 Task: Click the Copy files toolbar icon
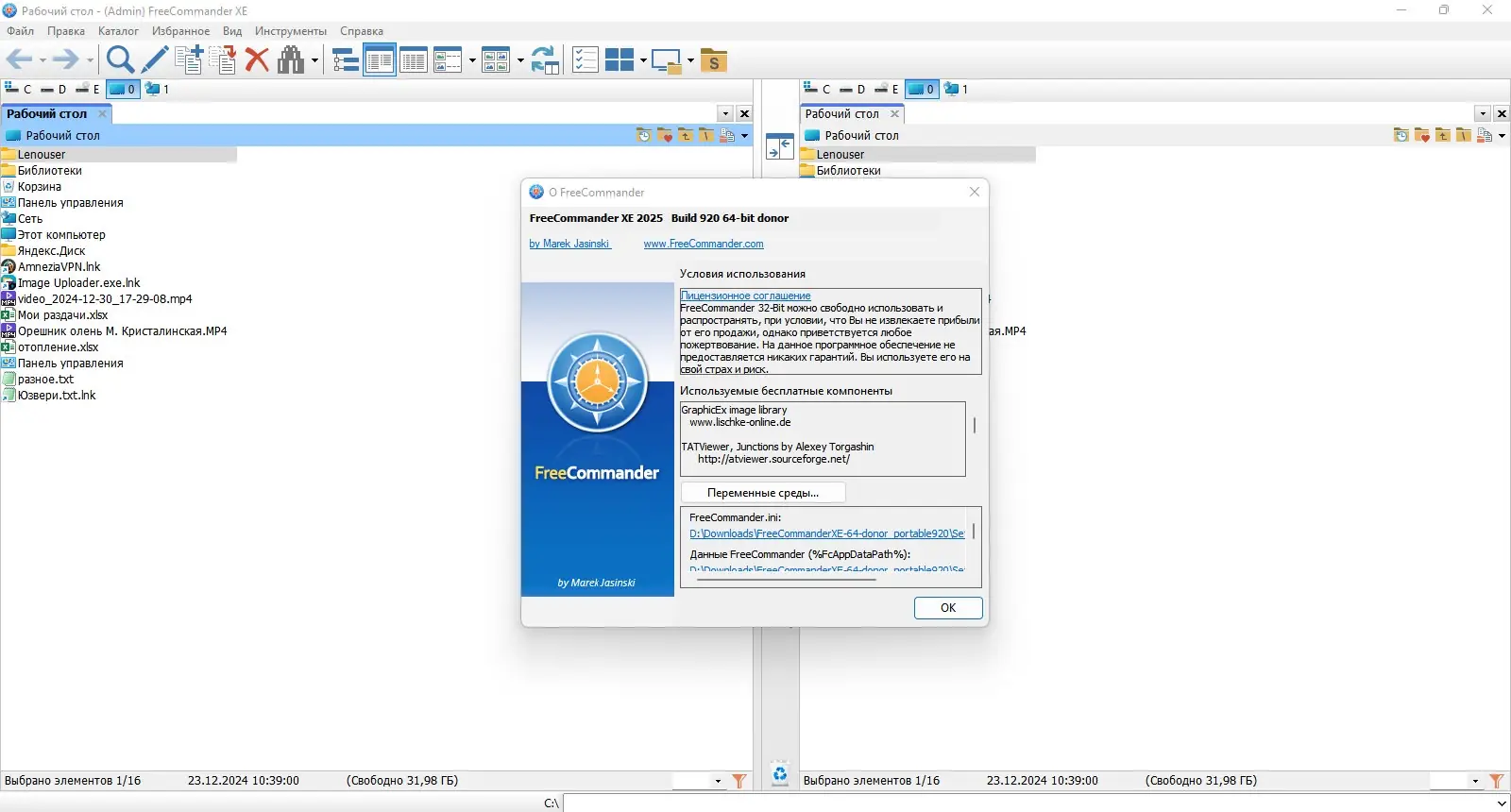189,60
